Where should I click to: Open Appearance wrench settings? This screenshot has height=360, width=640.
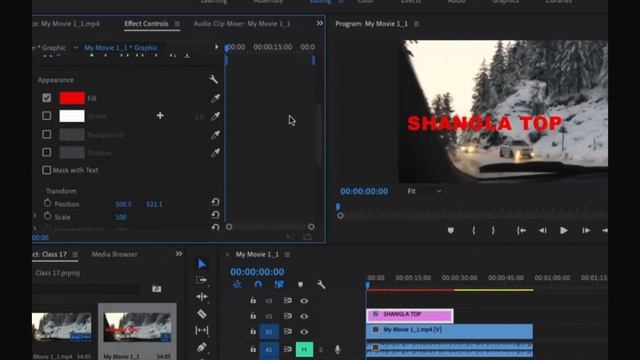(213, 79)
